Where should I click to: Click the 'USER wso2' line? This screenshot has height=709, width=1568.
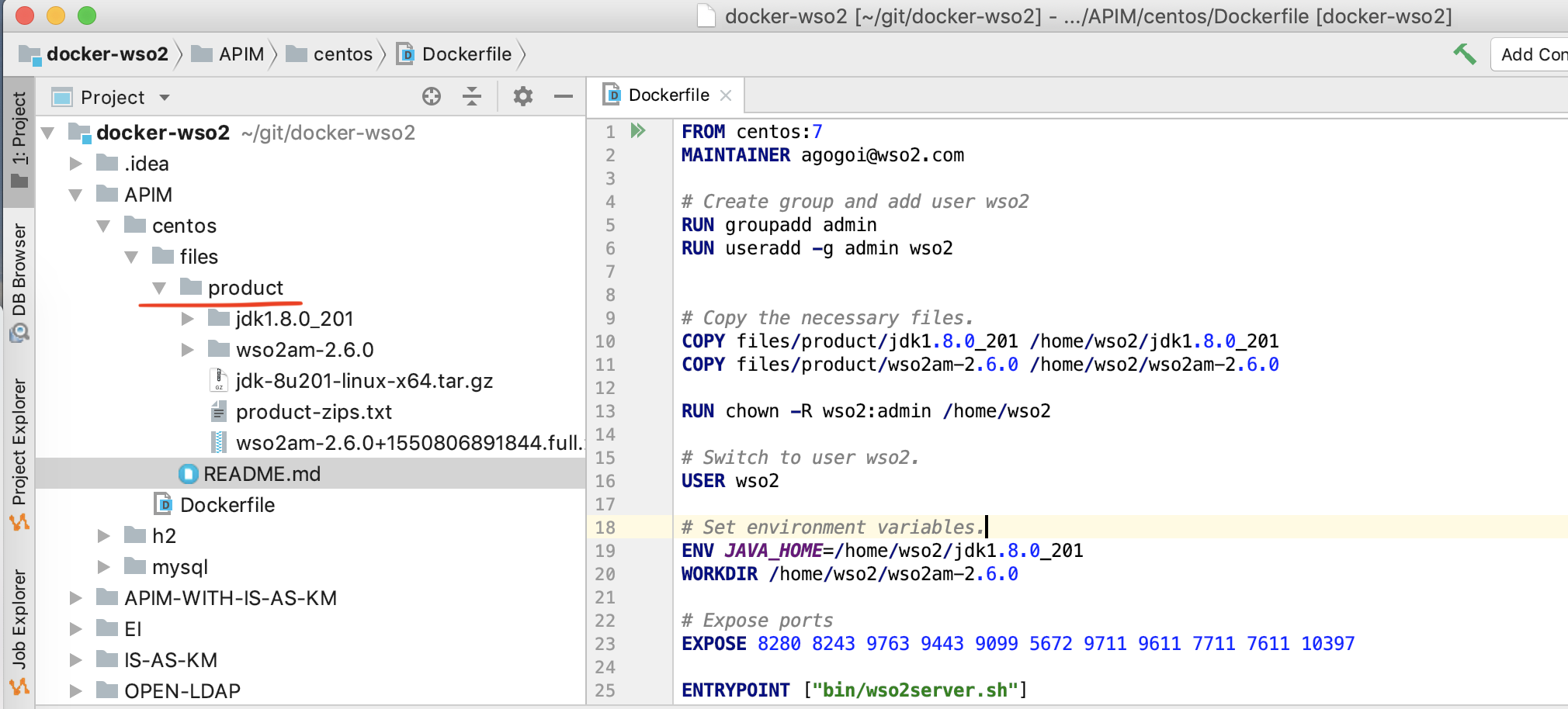click(730, 481)
